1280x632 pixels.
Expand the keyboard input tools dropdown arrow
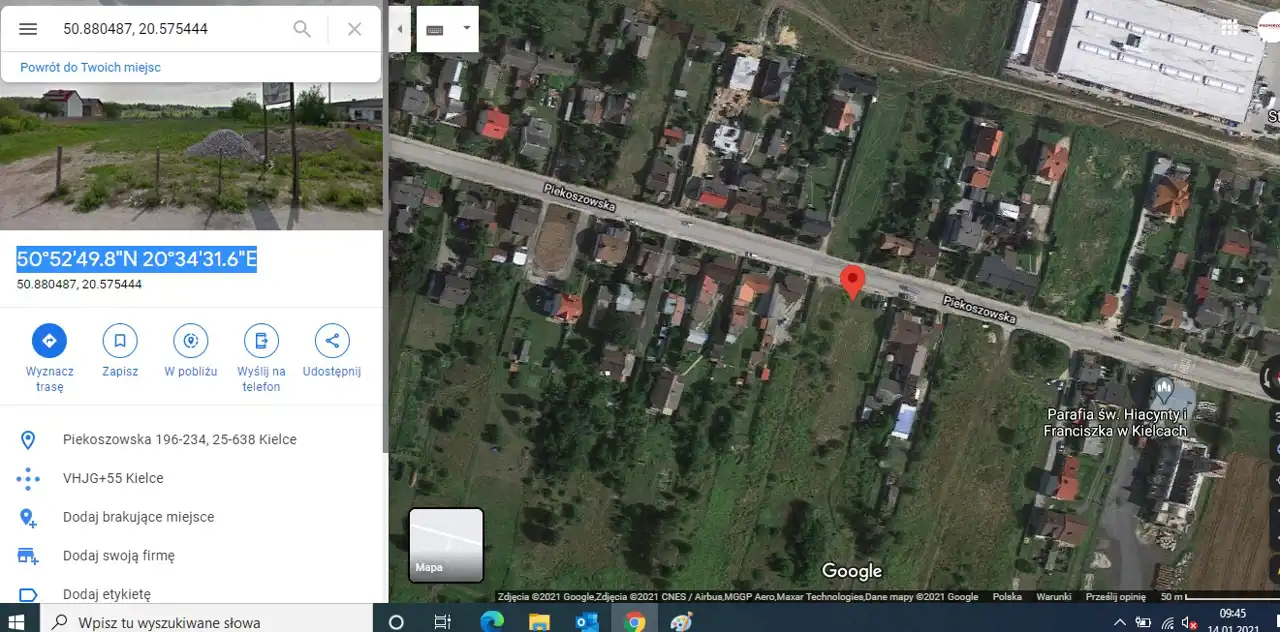pyautogui.click(x=466, y=29)
